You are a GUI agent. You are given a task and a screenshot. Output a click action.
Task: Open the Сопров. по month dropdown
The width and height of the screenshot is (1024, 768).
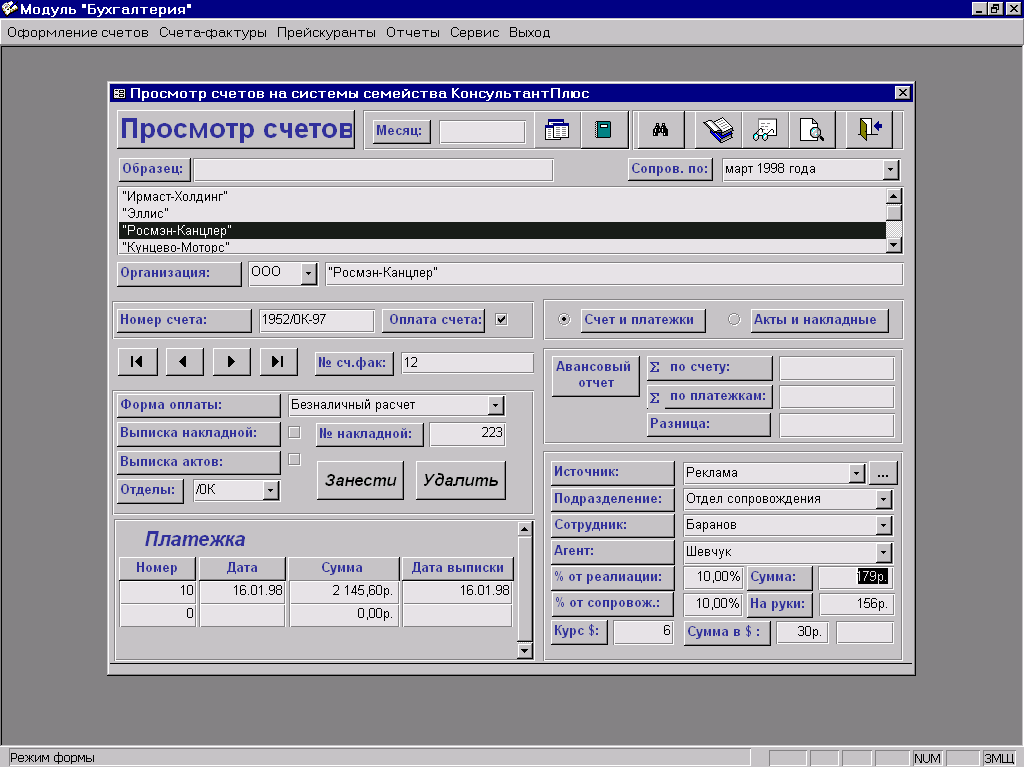(x=890, y=170)
